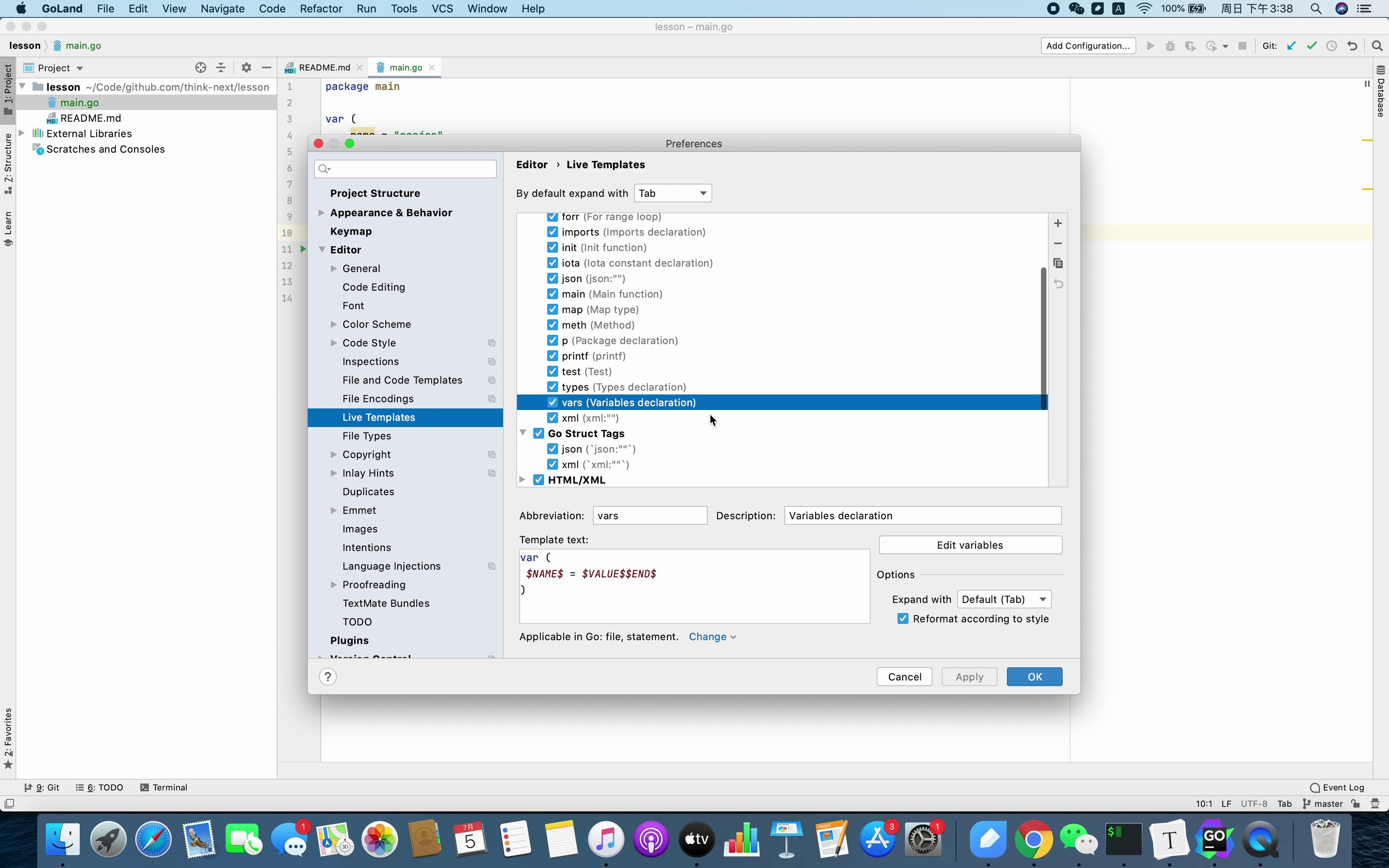Click the Edit variables button
Screen dimensions: 1389x868
point(969,545)
